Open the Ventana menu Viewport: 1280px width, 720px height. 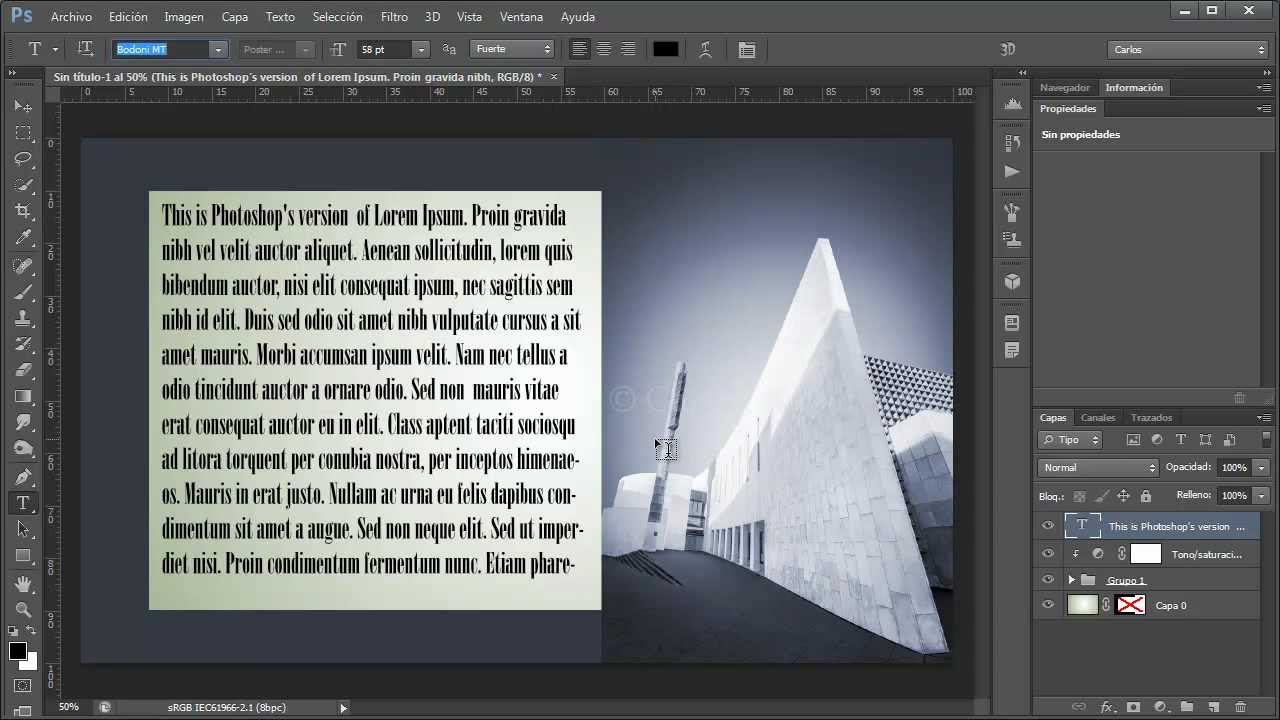(521, 17)
